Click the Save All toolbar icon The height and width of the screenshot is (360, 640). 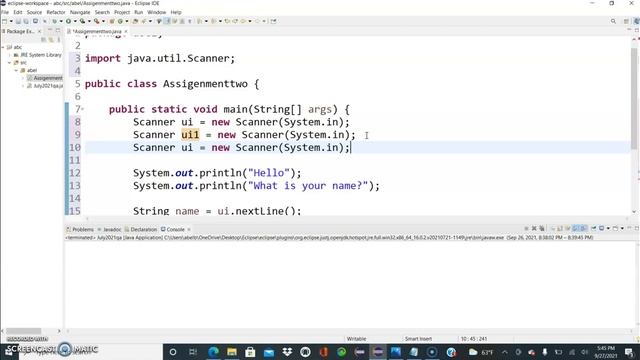point(26,21)
